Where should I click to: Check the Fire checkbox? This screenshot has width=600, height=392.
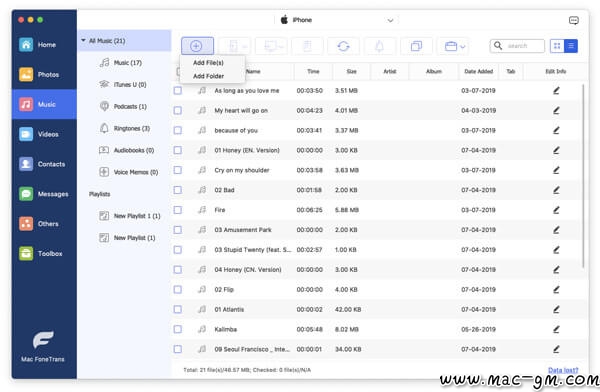(178, 210)
